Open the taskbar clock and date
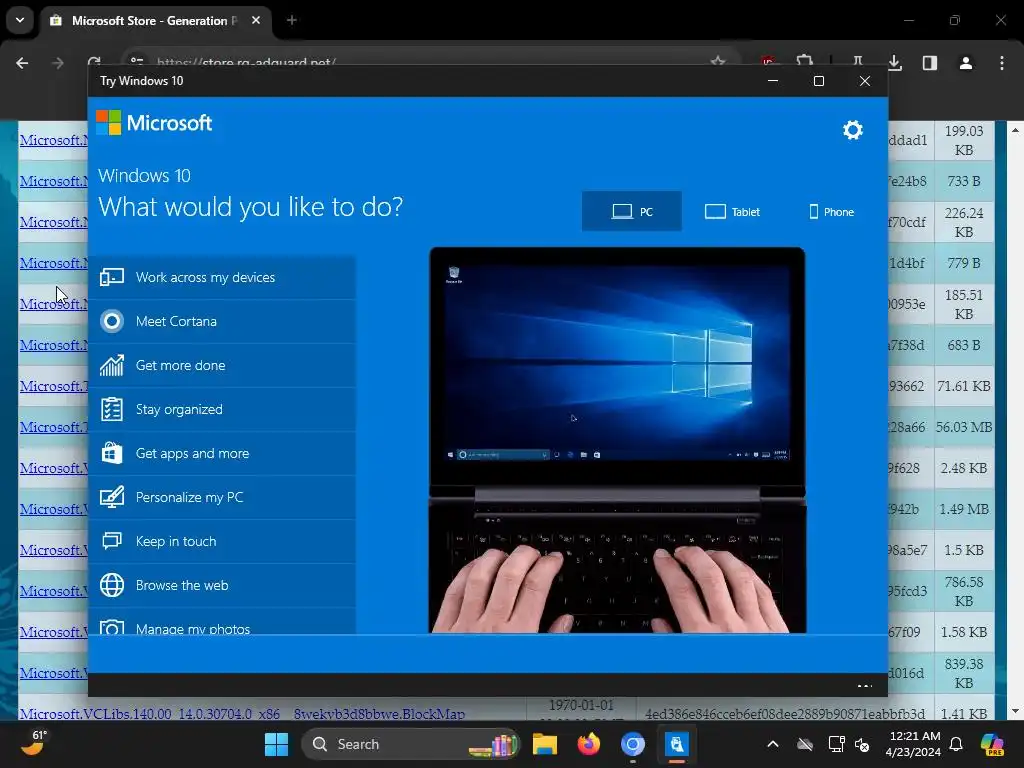Viewport: 1024px width, 768px height. [x=914, y=744]
